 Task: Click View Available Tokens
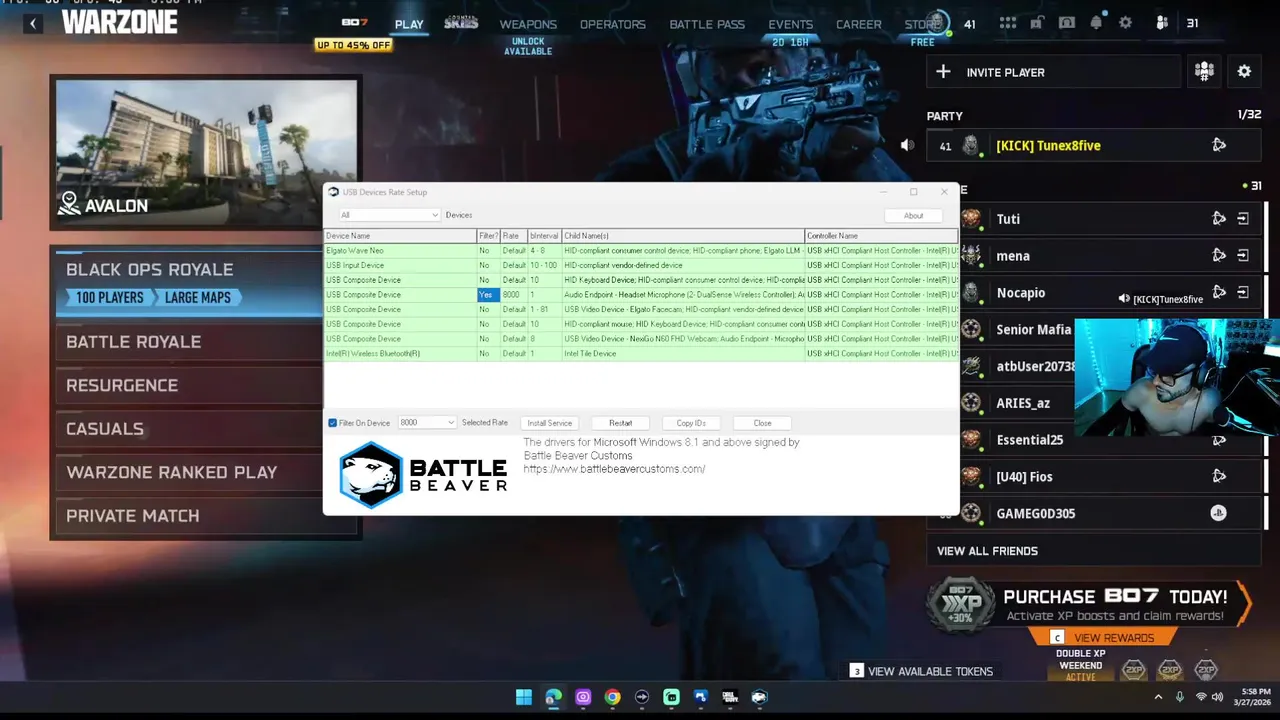click(921, 671)
